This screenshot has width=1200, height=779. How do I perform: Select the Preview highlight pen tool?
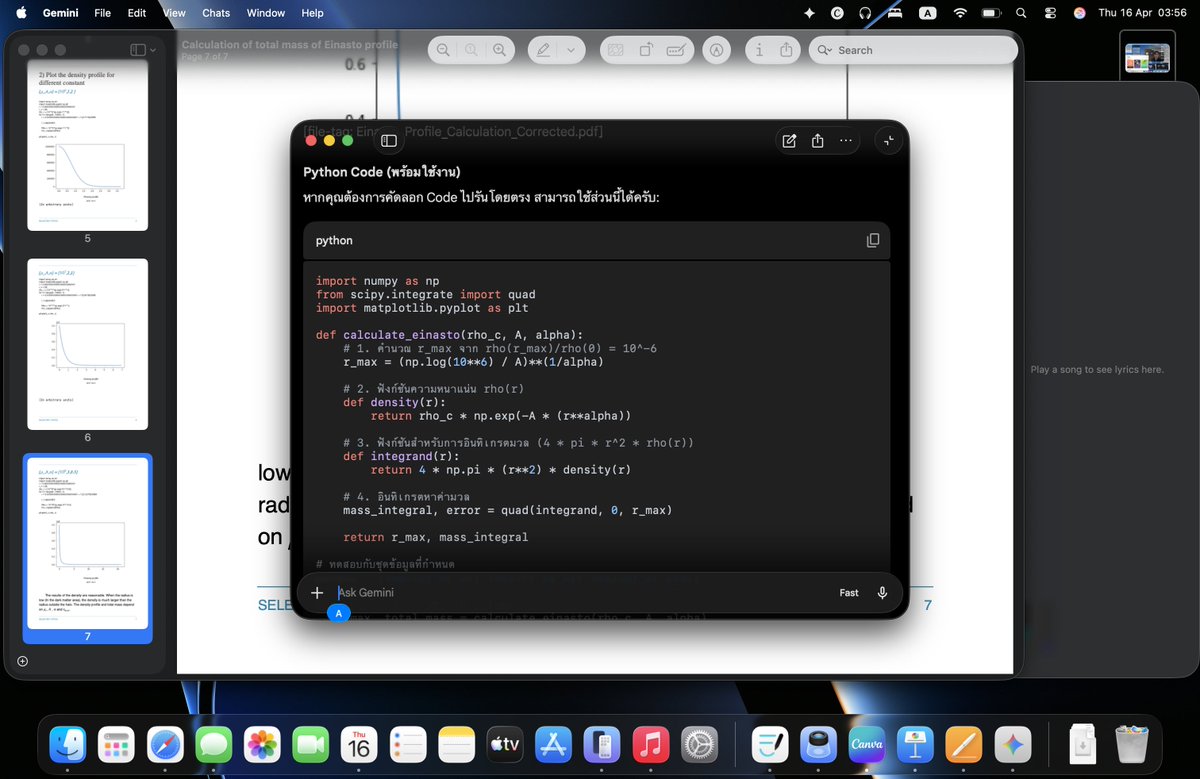tap(543, 50)
